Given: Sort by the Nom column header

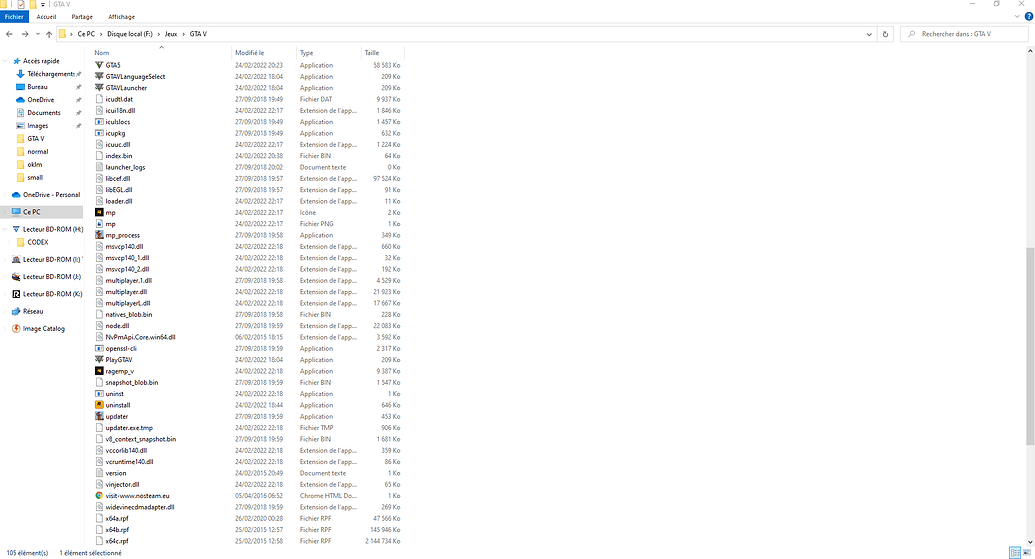Looking at the screenshot, I should 162,53.
